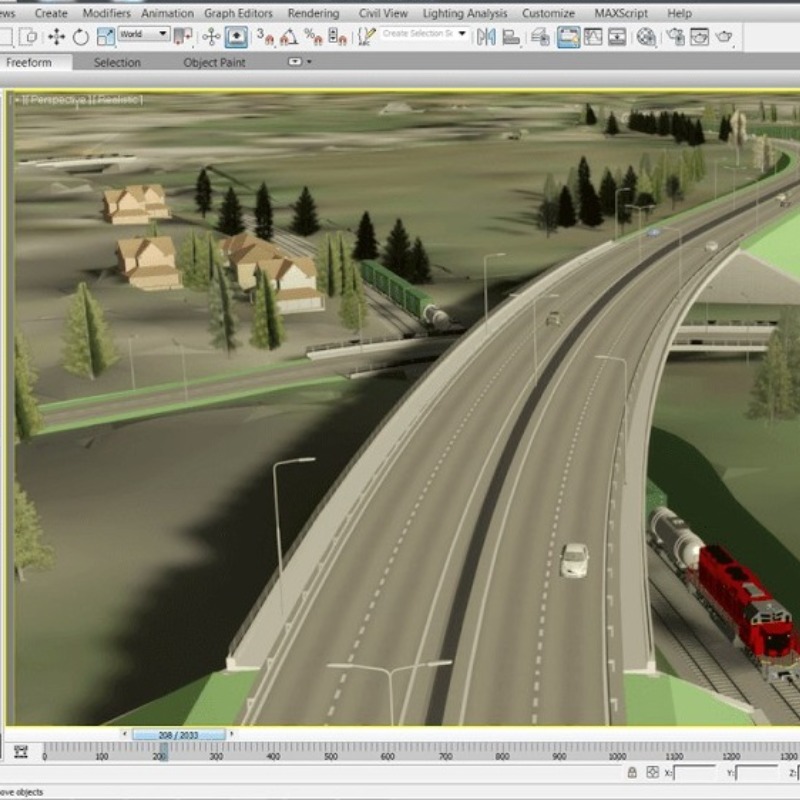
Task: Open the World reference coordinate dropdown
Action: [x=144, y=34]
